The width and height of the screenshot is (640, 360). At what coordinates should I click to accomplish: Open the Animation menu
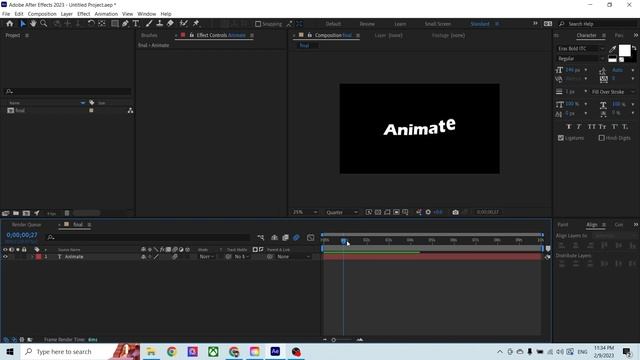[x=106, y=14]
